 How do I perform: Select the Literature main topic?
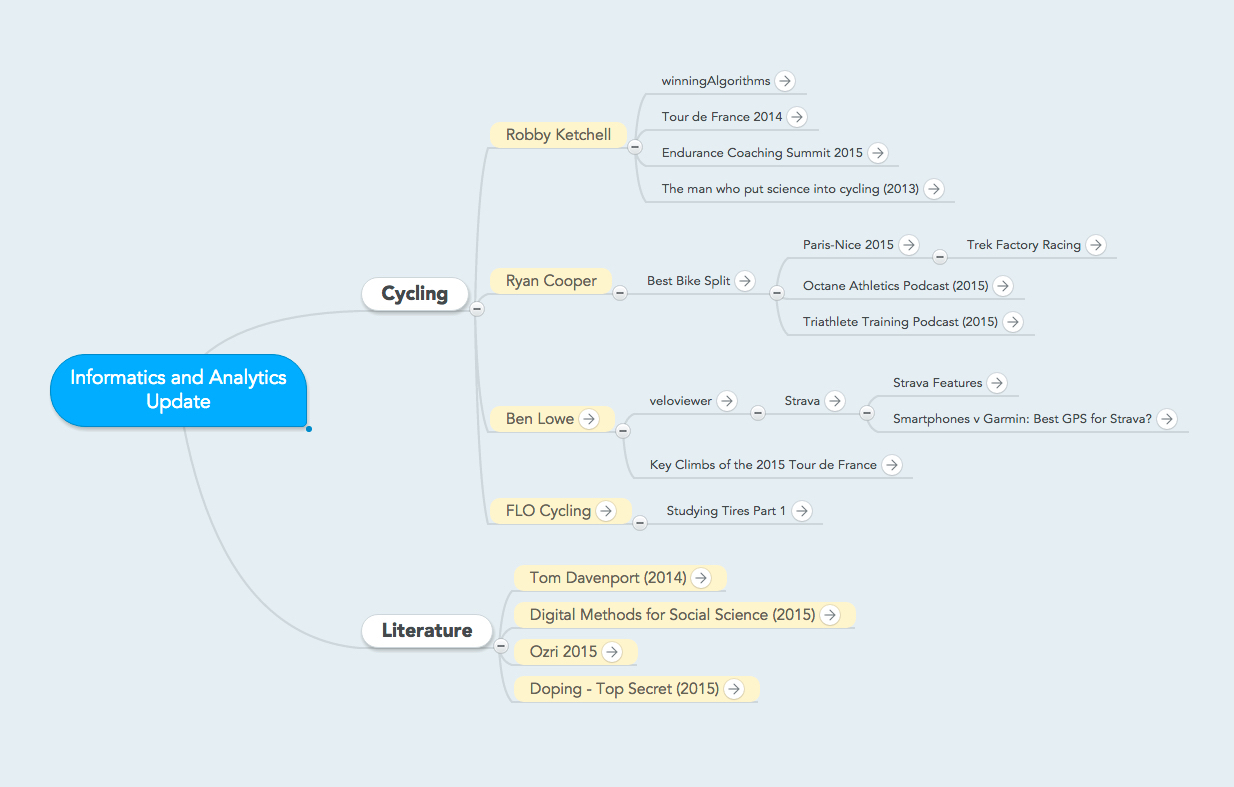point(427,630)
